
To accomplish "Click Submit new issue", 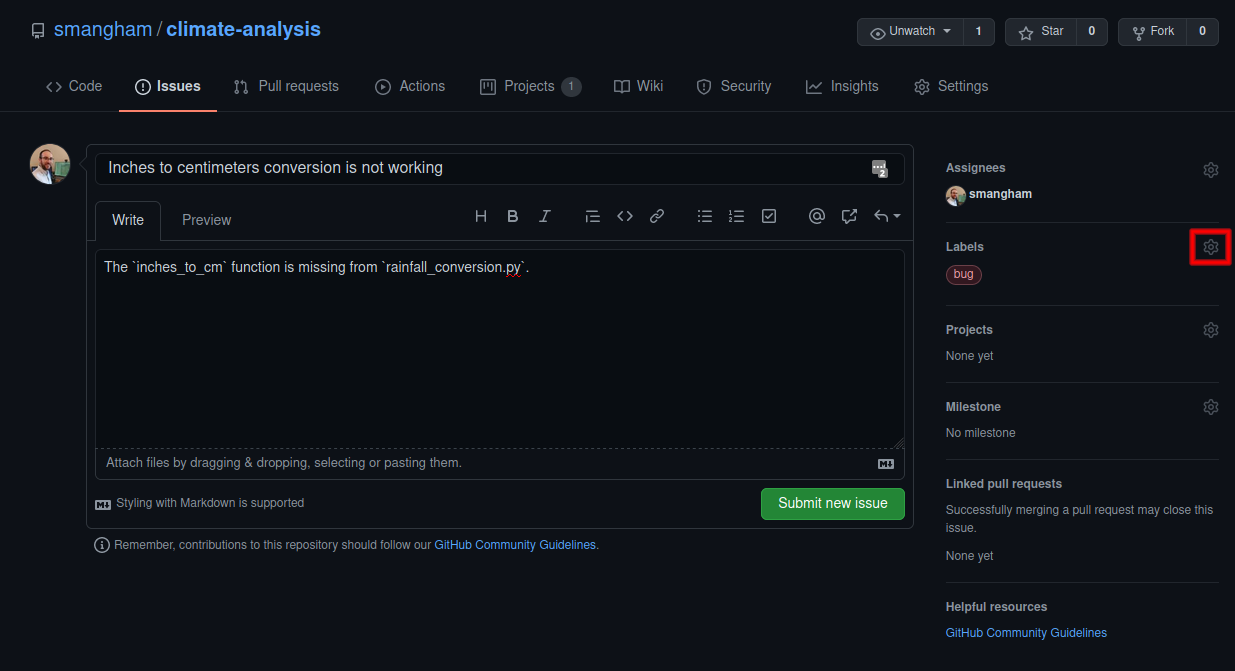I will tap(833, 504).
